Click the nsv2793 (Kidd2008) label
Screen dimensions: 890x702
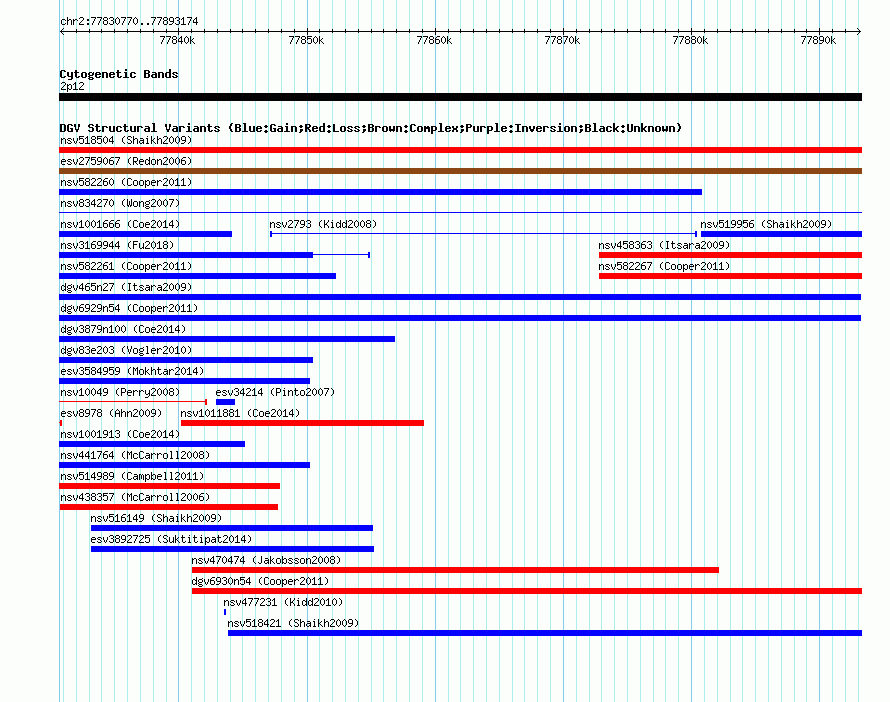click(x=323, y=224)
